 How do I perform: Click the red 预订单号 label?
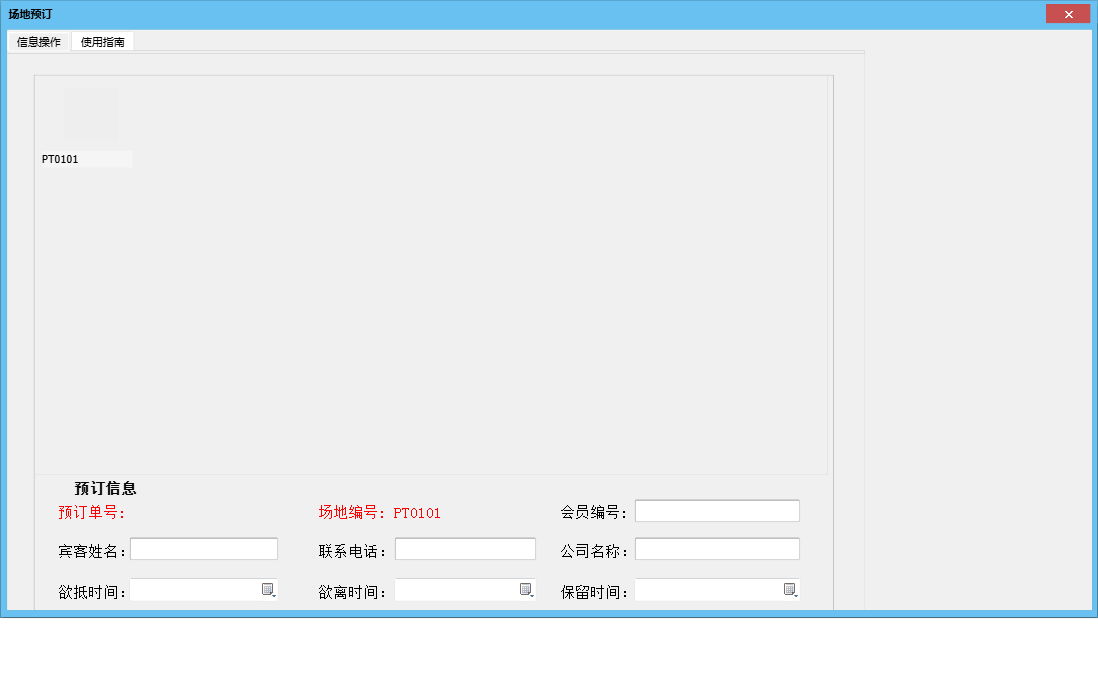pyautogui.click(x=92, y=513)
